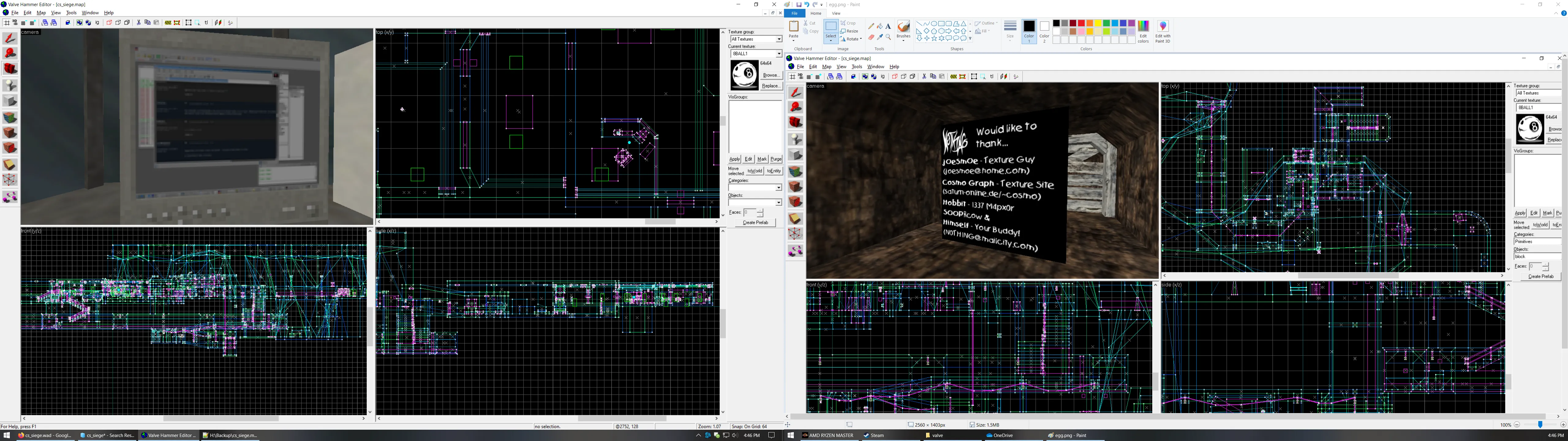1568x441 pixels.
Task: Group selected objects in left Hammer toolbar
Action: 80,23
